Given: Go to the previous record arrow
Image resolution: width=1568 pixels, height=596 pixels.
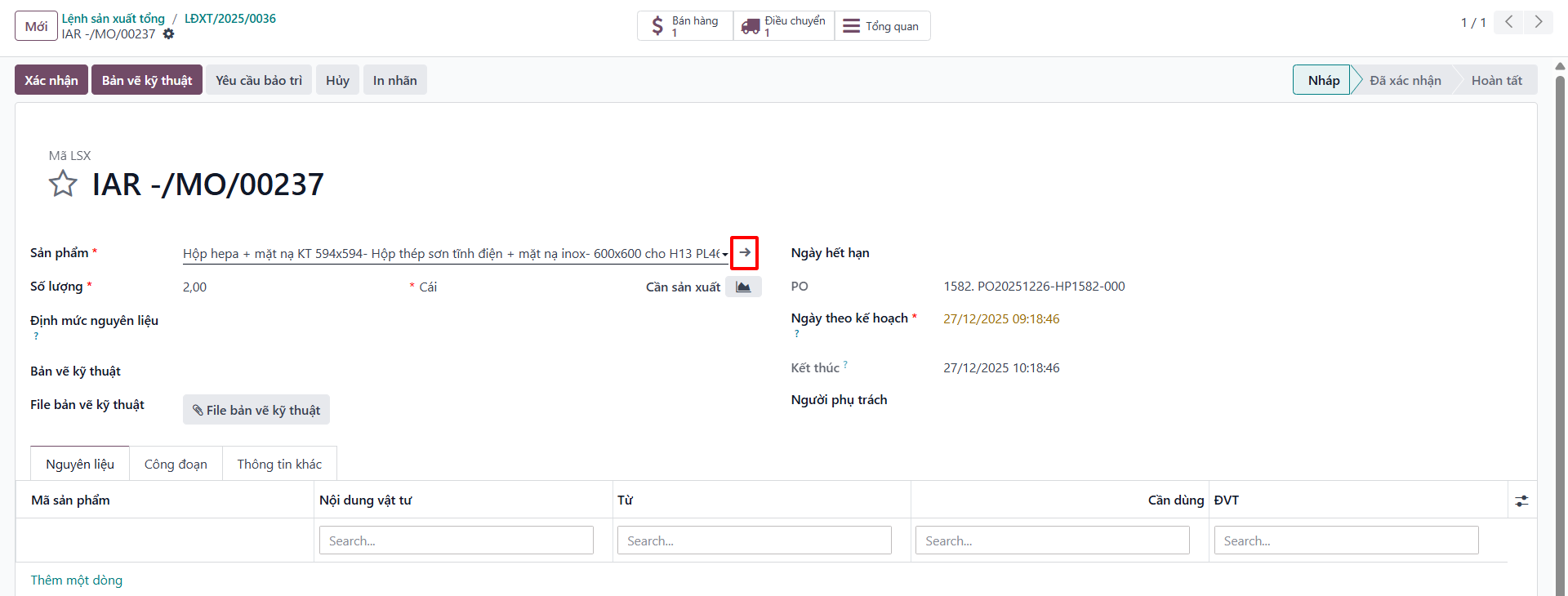Looking at the screenshot, I should click(1508, 22).
